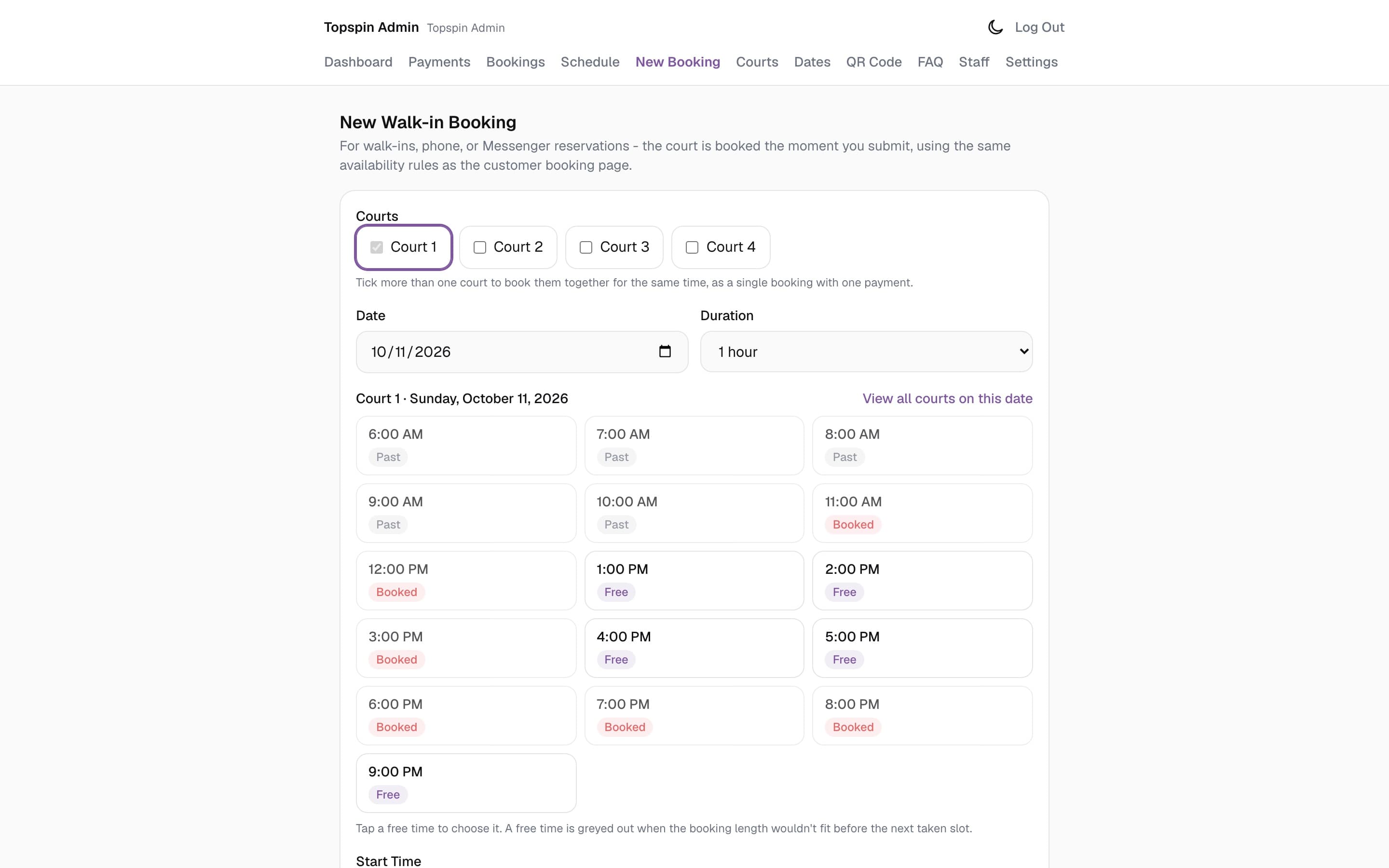Open the Payments tab
The image size is (1389, 868).
[x=439, y=62]
